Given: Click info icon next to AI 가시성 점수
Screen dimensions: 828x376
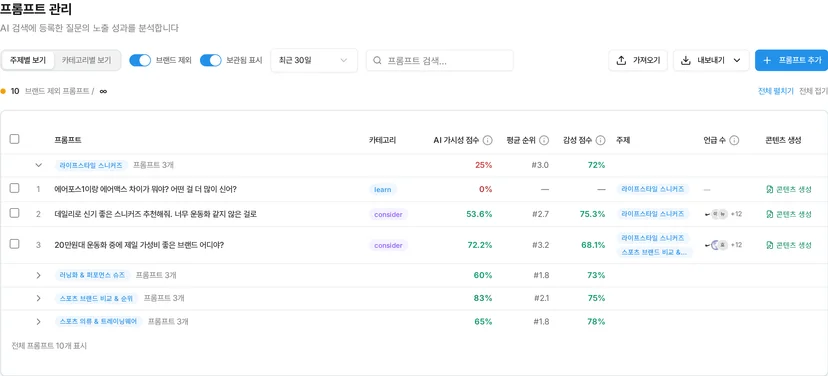Looking at the screenshot, I should (x=487, y=140).
